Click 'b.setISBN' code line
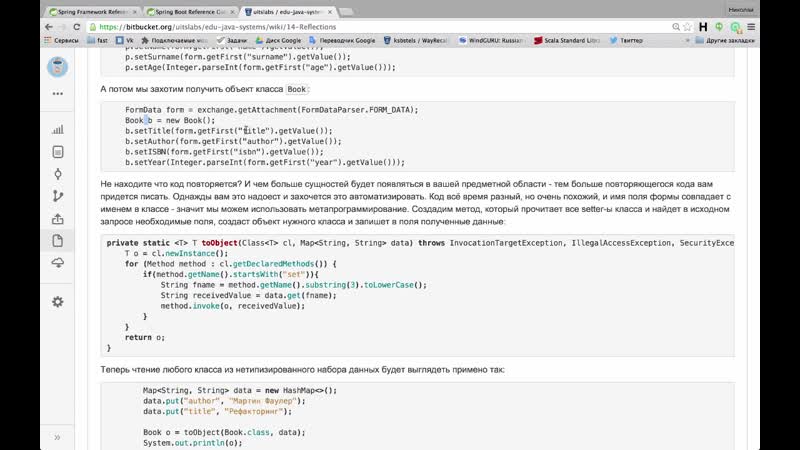Screen dimensions: 800x450 pyautogui.click(x=224, y=152)
